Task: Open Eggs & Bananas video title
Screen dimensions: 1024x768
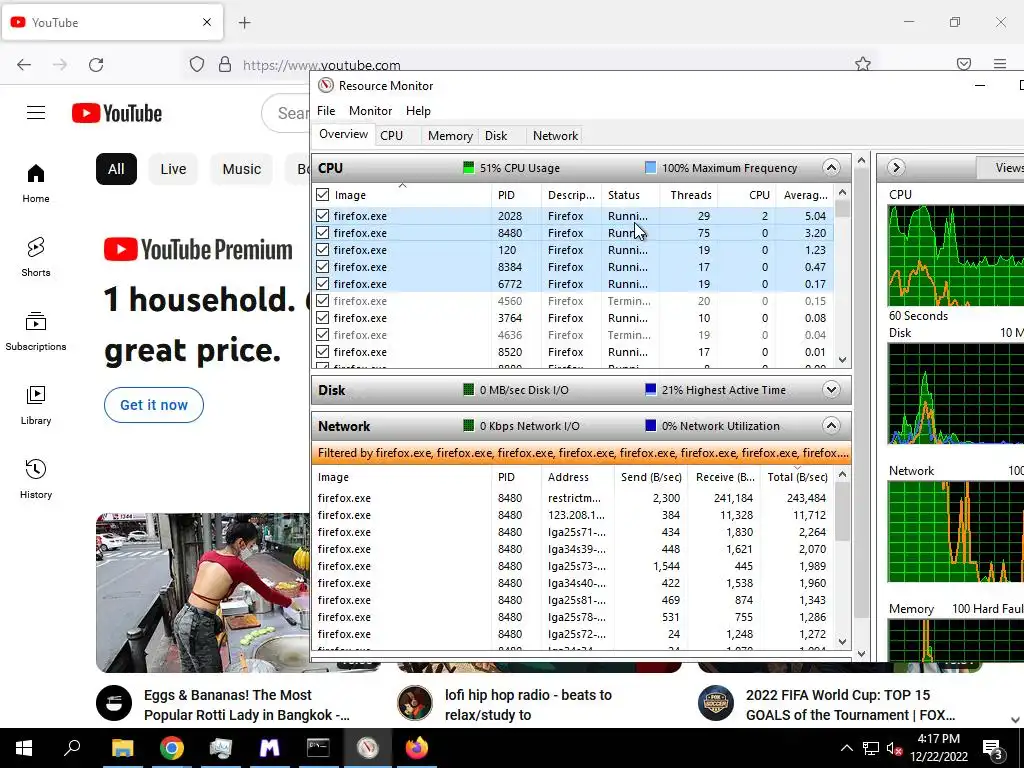Action: click(247, 705)
